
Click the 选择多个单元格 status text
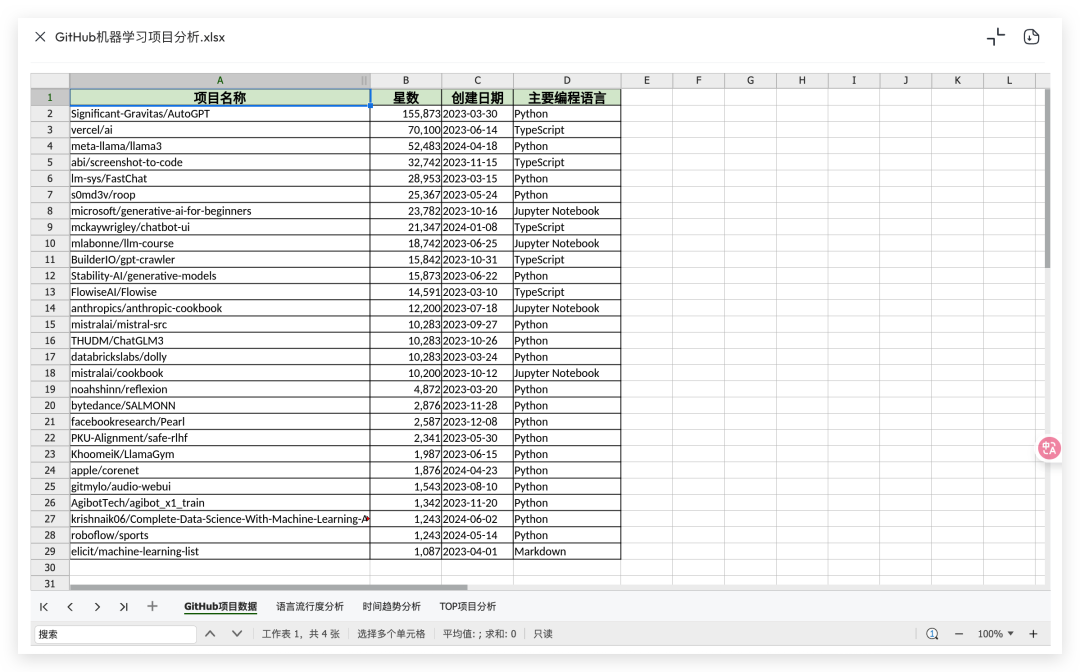click(391, 634)
